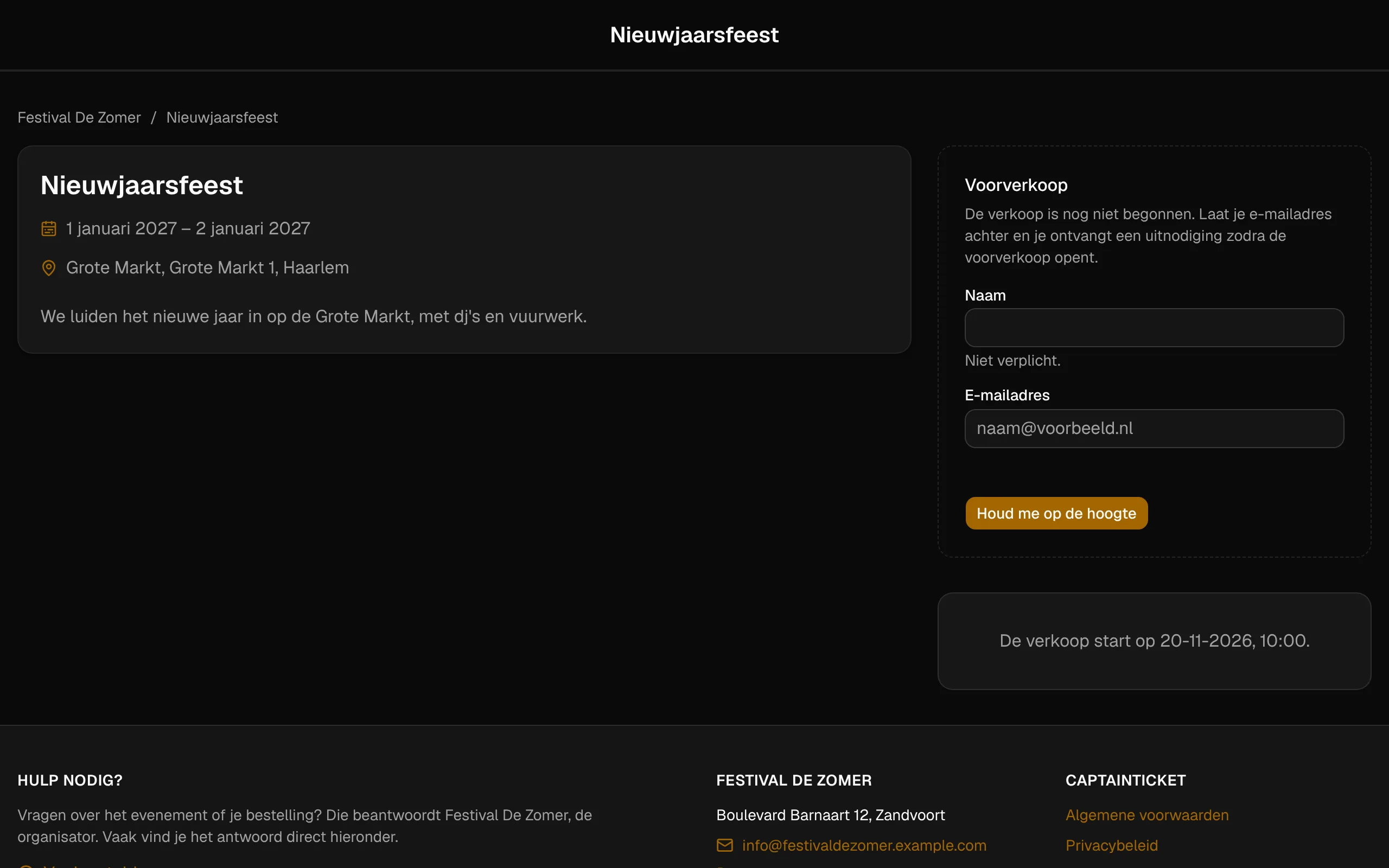
Task: Click the Voorverkoop heading
Action: click(1016, 186)
